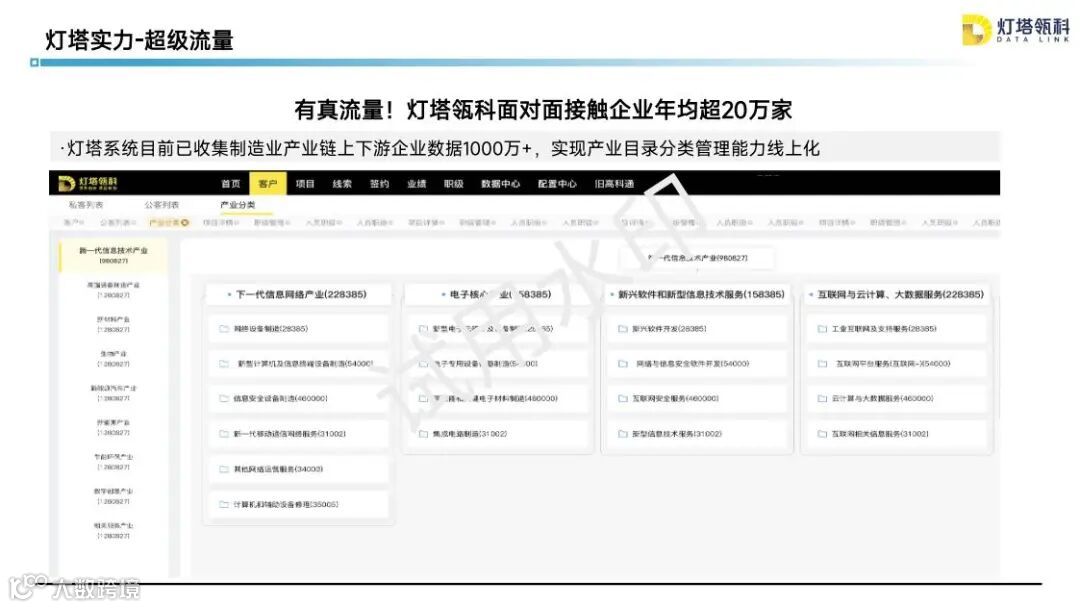
Task: Open the 数据中心 menu
Action: coord(501,184)
